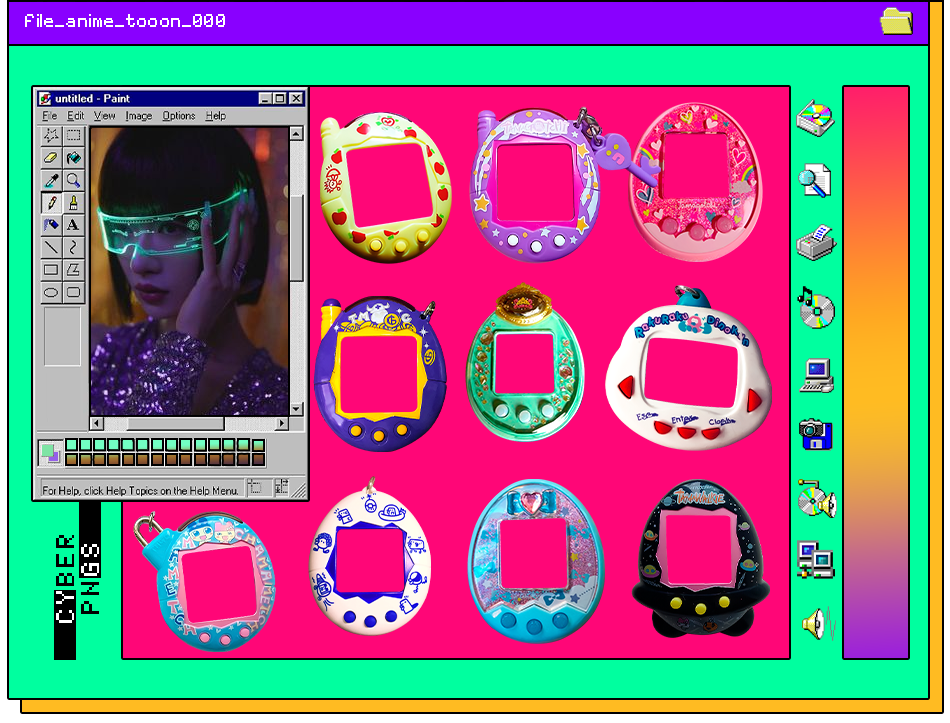Choose the Magnifier tool in Paint

coord(73,180)
